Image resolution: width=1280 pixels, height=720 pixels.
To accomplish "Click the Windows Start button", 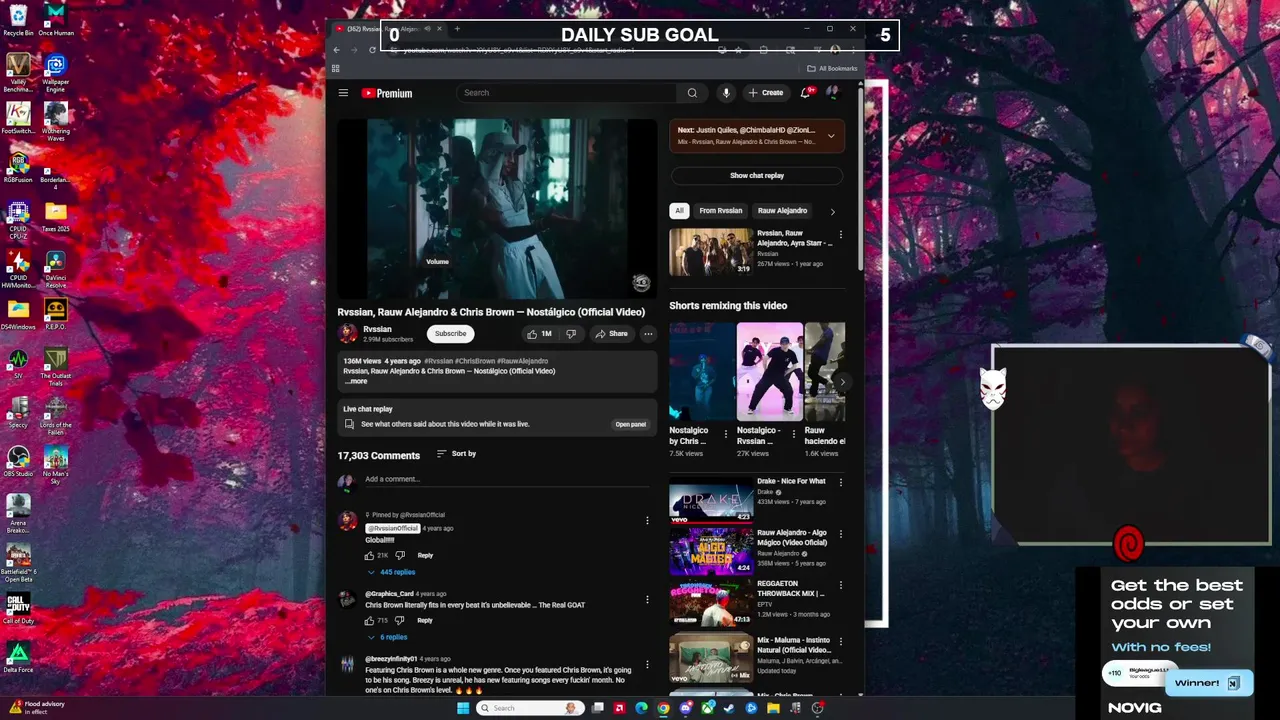I will coord(463,708).
